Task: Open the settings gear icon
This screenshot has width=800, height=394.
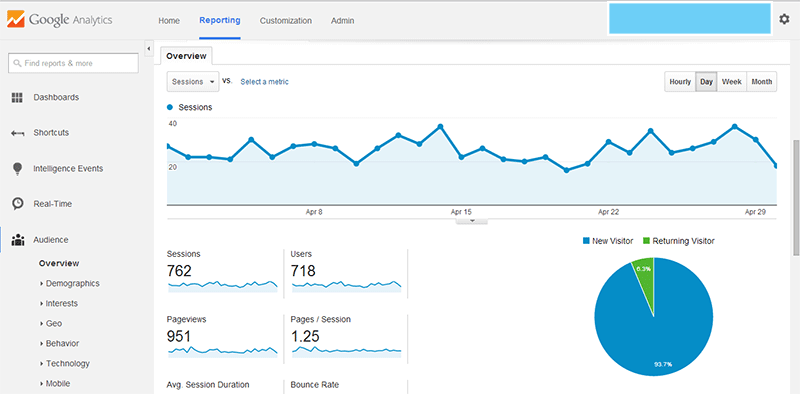Action: [x=784, y=19]
